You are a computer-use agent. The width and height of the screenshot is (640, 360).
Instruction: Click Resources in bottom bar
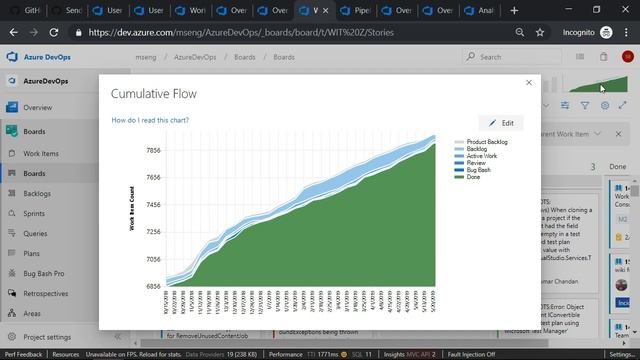point(65,354)
